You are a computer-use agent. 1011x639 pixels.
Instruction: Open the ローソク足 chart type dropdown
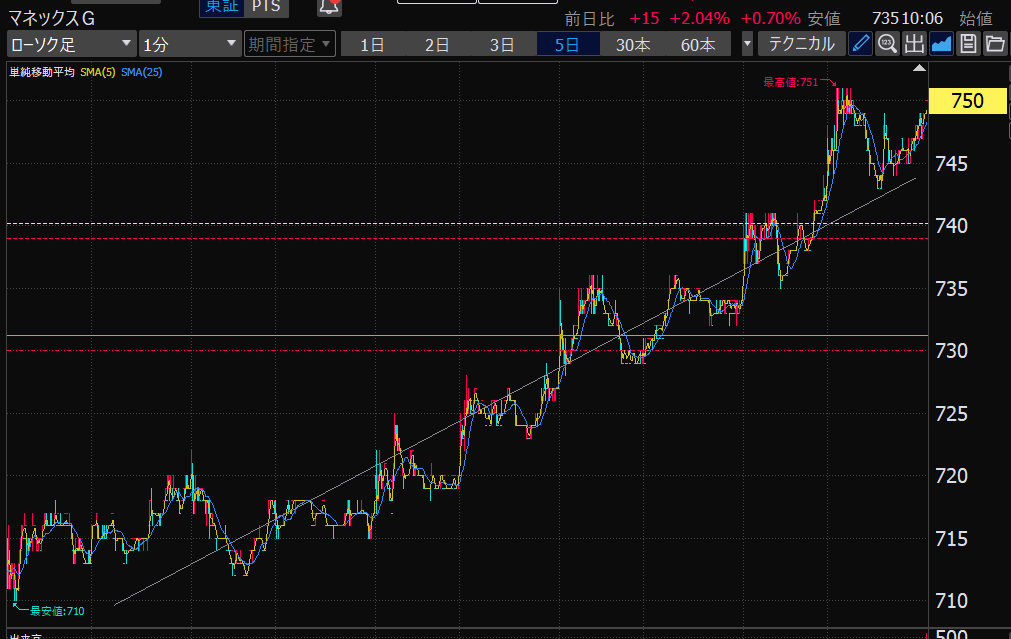(72, 44)
